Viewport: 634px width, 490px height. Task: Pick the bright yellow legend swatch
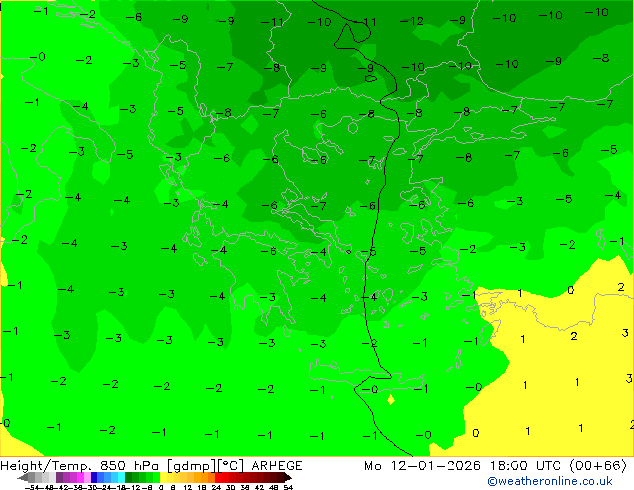163,478
